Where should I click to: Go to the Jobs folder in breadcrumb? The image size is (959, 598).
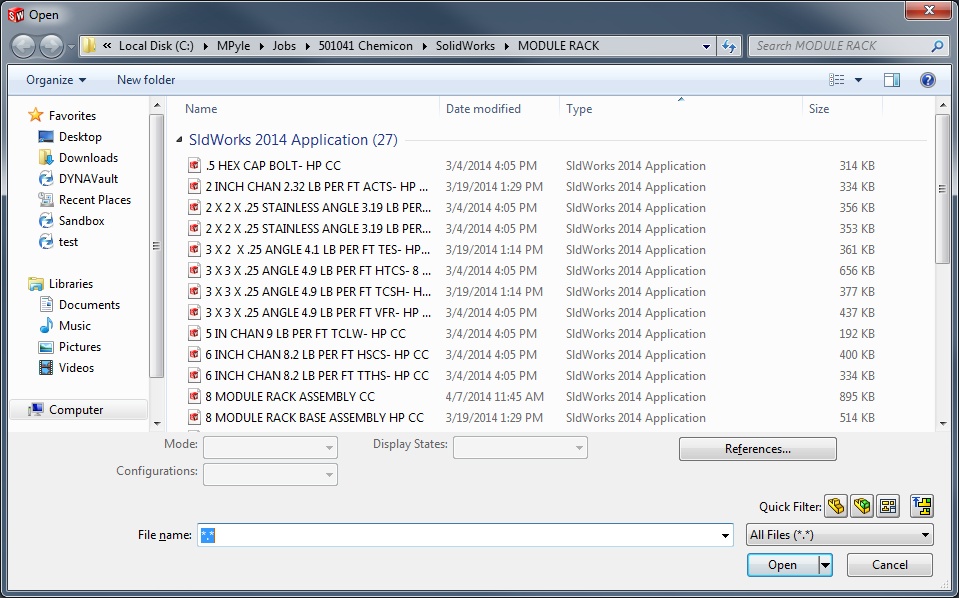click(x=284, y=46)
